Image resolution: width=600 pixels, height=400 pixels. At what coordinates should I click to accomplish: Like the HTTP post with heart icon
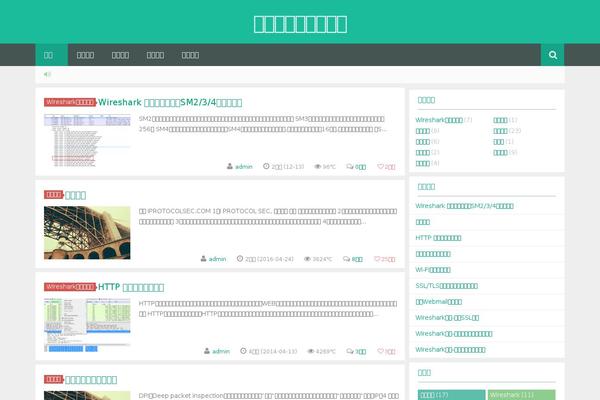click(x=380, y=351)
